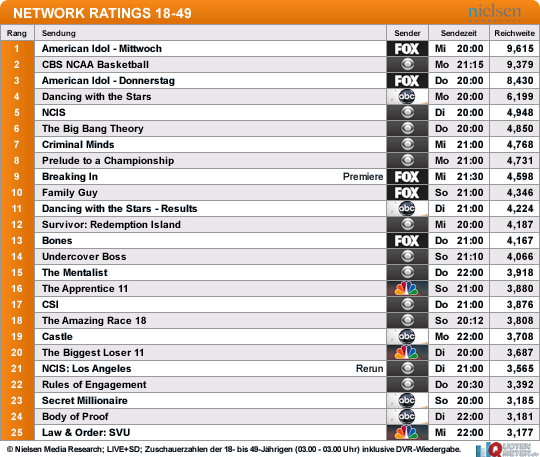Click the CBS eye logo for CBS NCAA Basketball
This screenshot has width=540, height=457.
point(407,64)
